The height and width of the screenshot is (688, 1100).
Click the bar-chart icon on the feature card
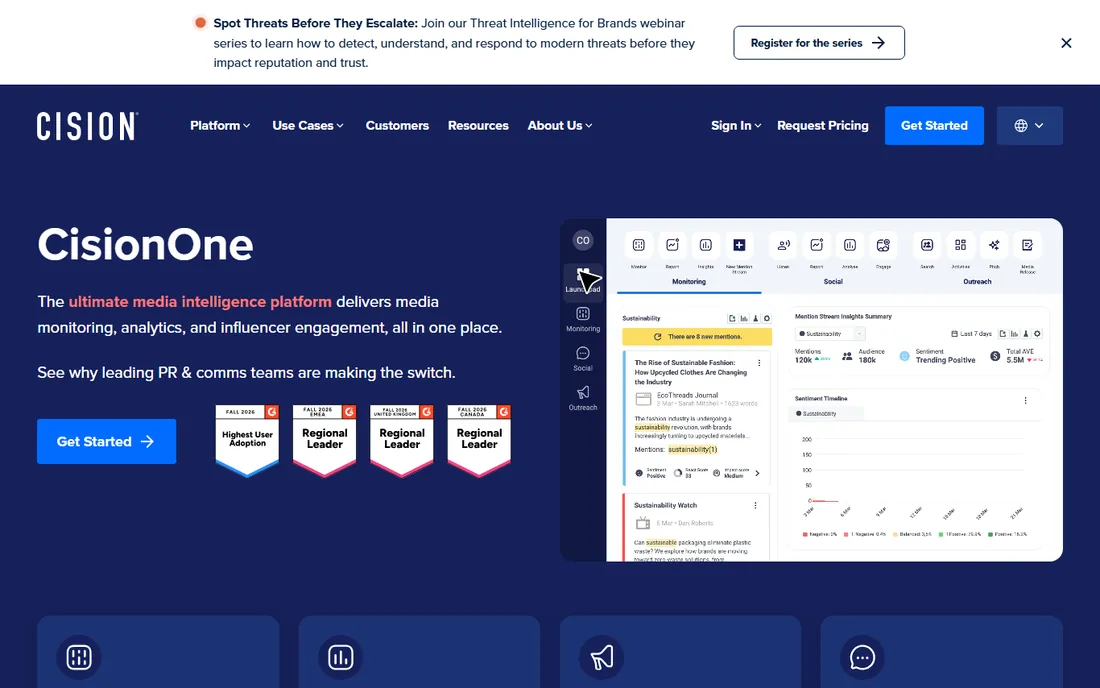click(340, 657)
